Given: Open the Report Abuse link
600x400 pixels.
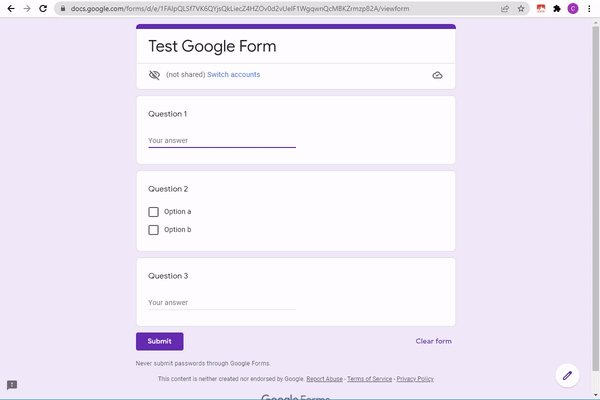Looking at the screenshot, I should tap(324, 379).
